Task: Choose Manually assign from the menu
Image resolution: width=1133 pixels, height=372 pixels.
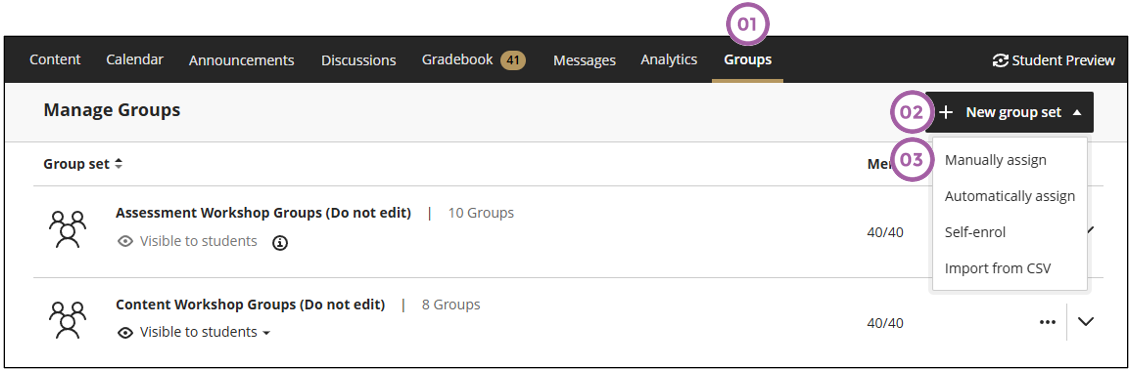Action: coord(995,160)
